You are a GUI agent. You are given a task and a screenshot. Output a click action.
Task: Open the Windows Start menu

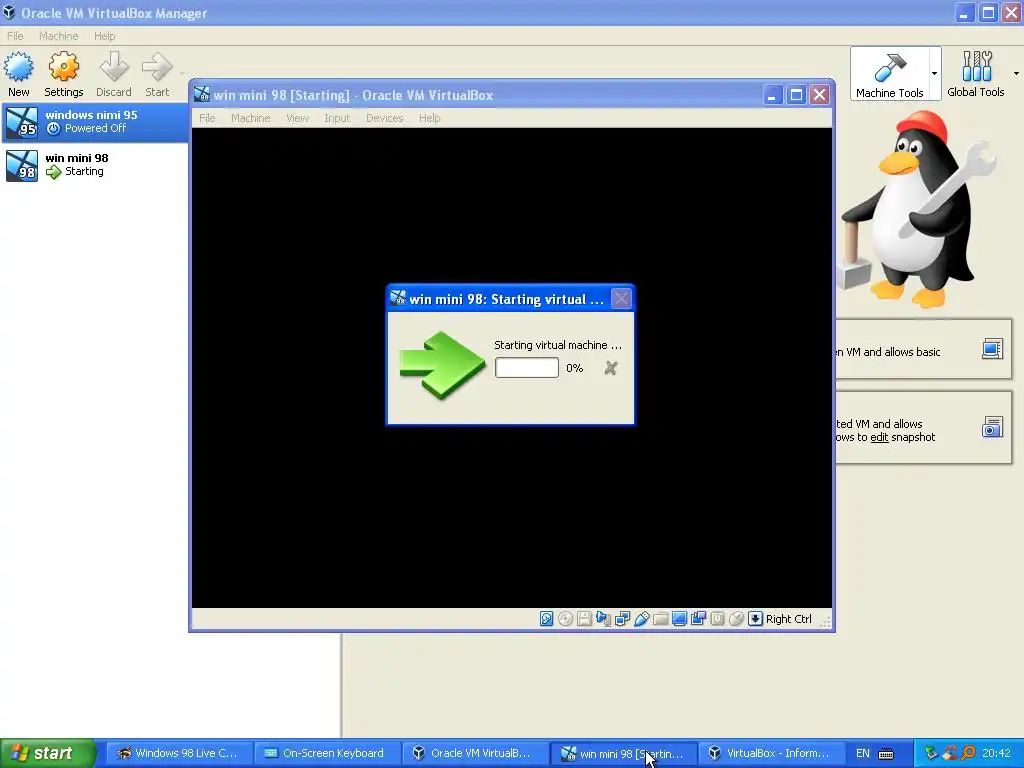pos(48,753)
